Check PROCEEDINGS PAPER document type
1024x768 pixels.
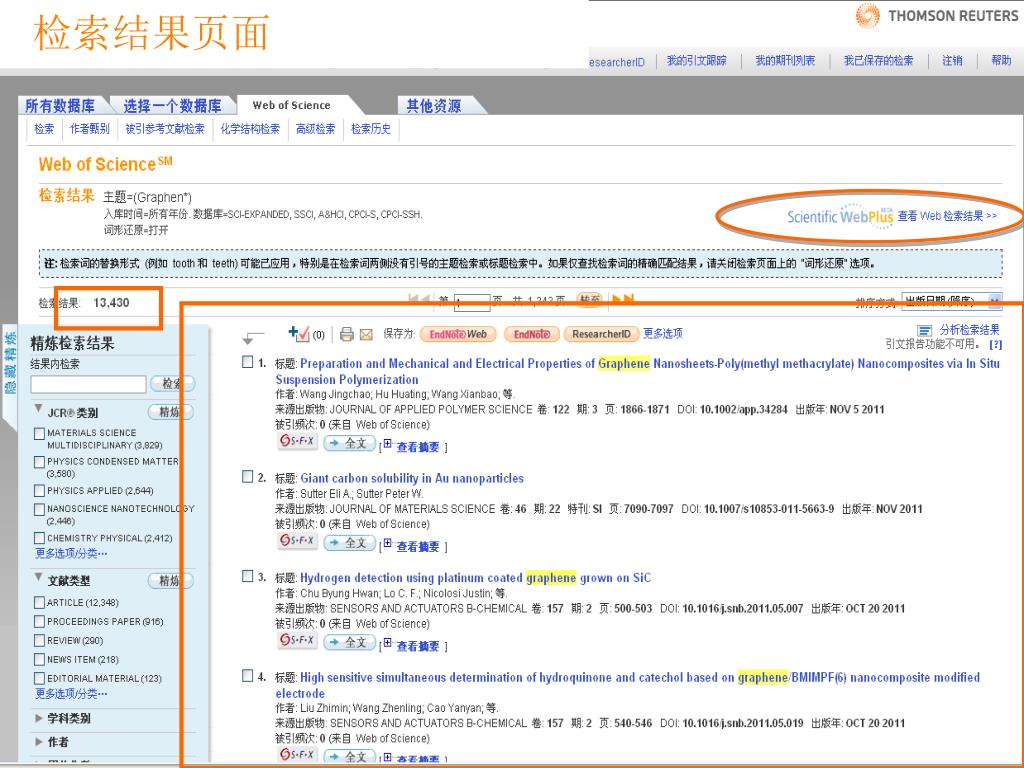39,622
